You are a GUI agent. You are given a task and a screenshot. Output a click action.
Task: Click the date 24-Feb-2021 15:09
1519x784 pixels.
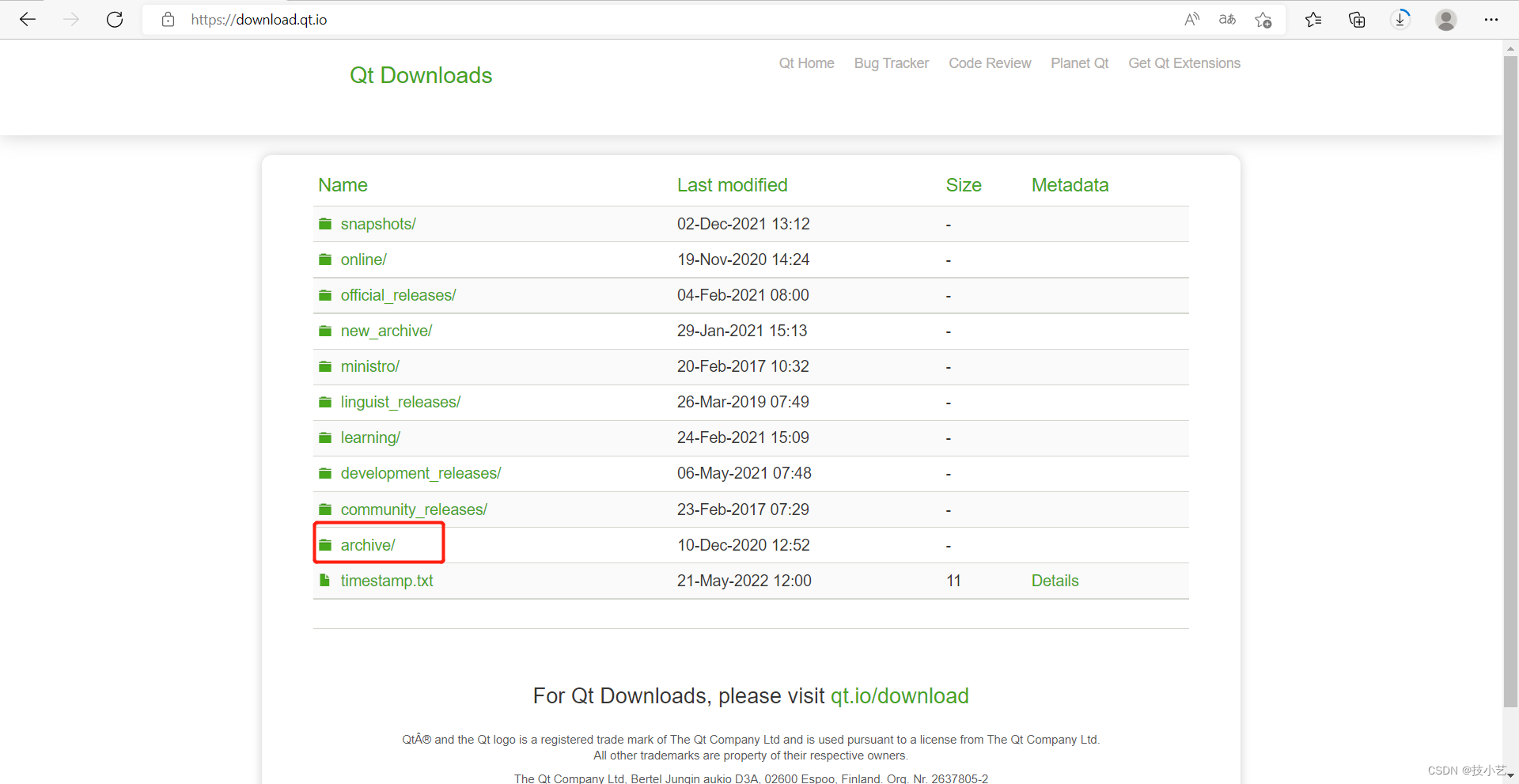coord(743,437)
